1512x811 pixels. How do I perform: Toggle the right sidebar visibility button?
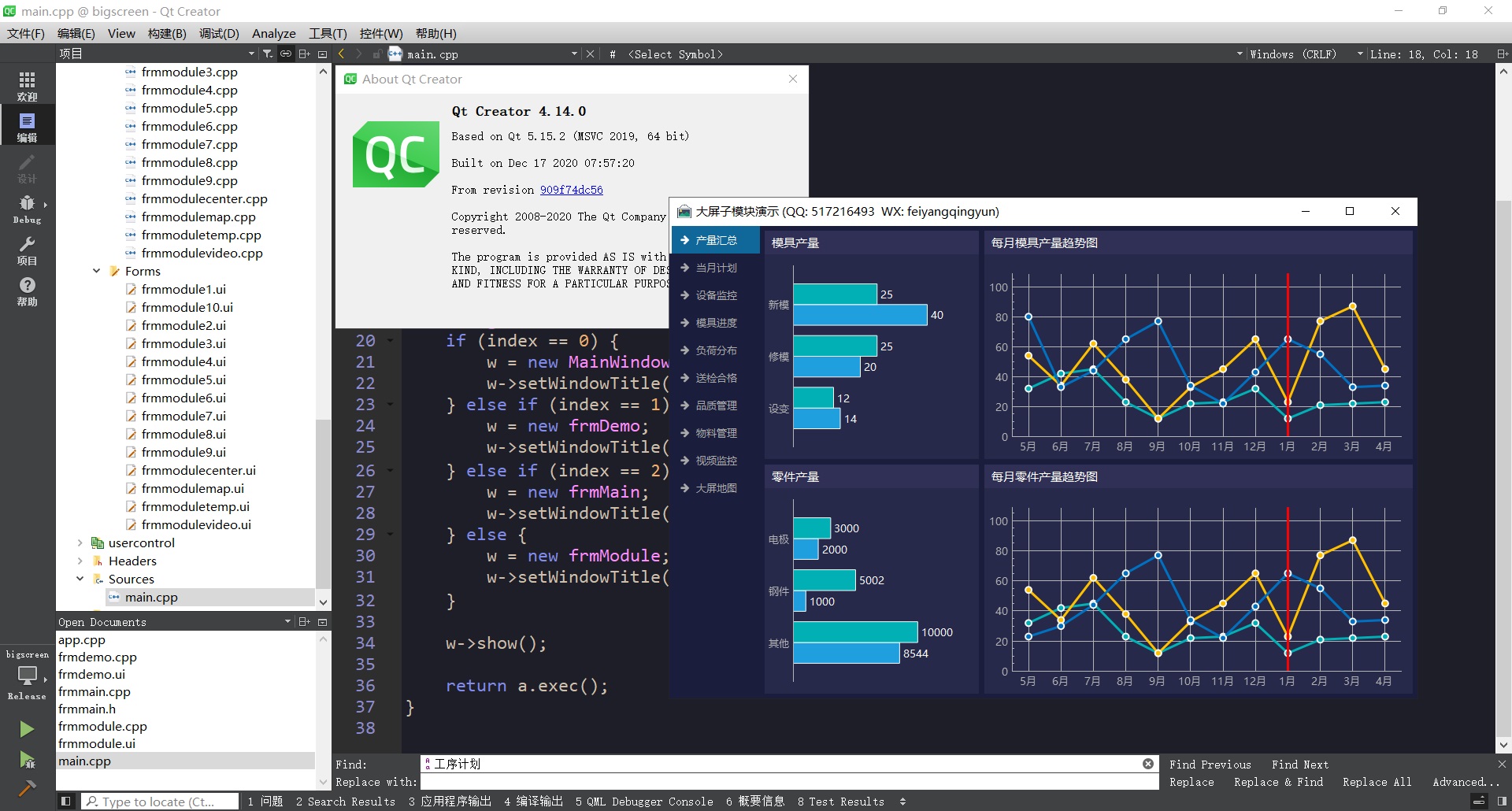pyautogui.click(x=1502, y=802)
